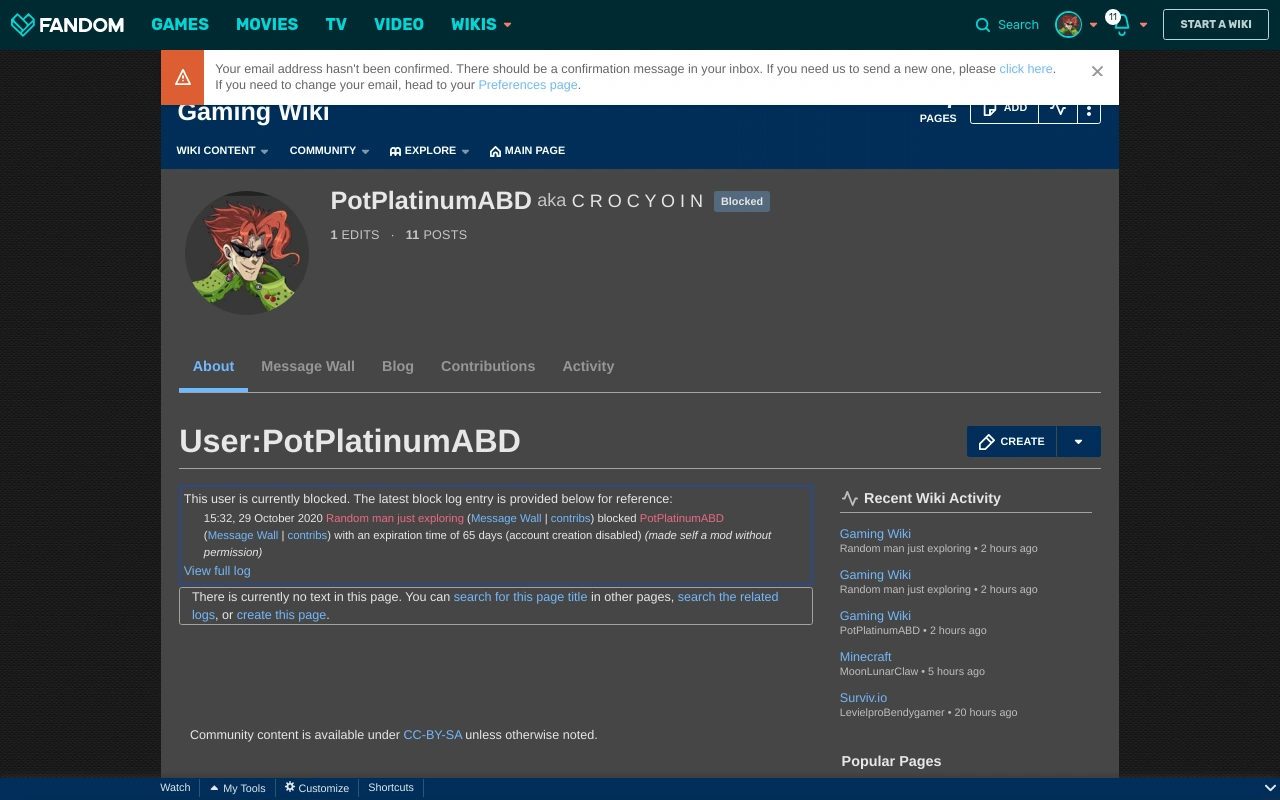This screenshot has width=1280, height=800.
Task: Click 'search for this page title' link
Action: pos(520,597)
